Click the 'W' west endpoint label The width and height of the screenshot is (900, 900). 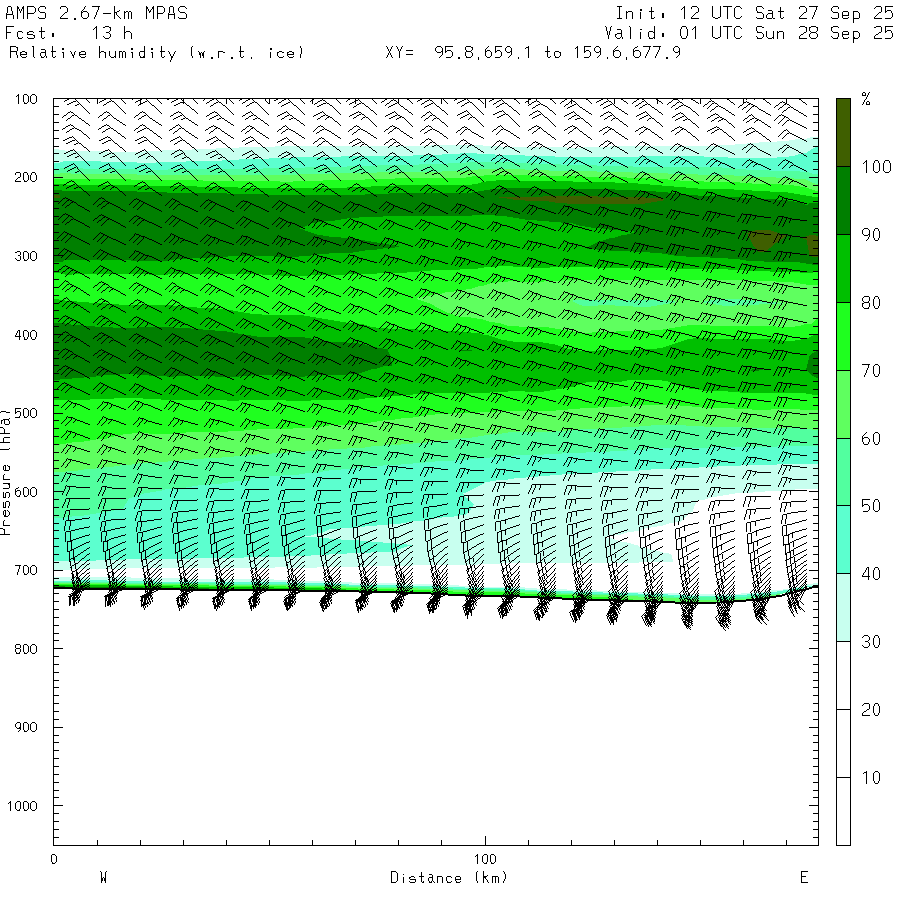tap(104, 878)
